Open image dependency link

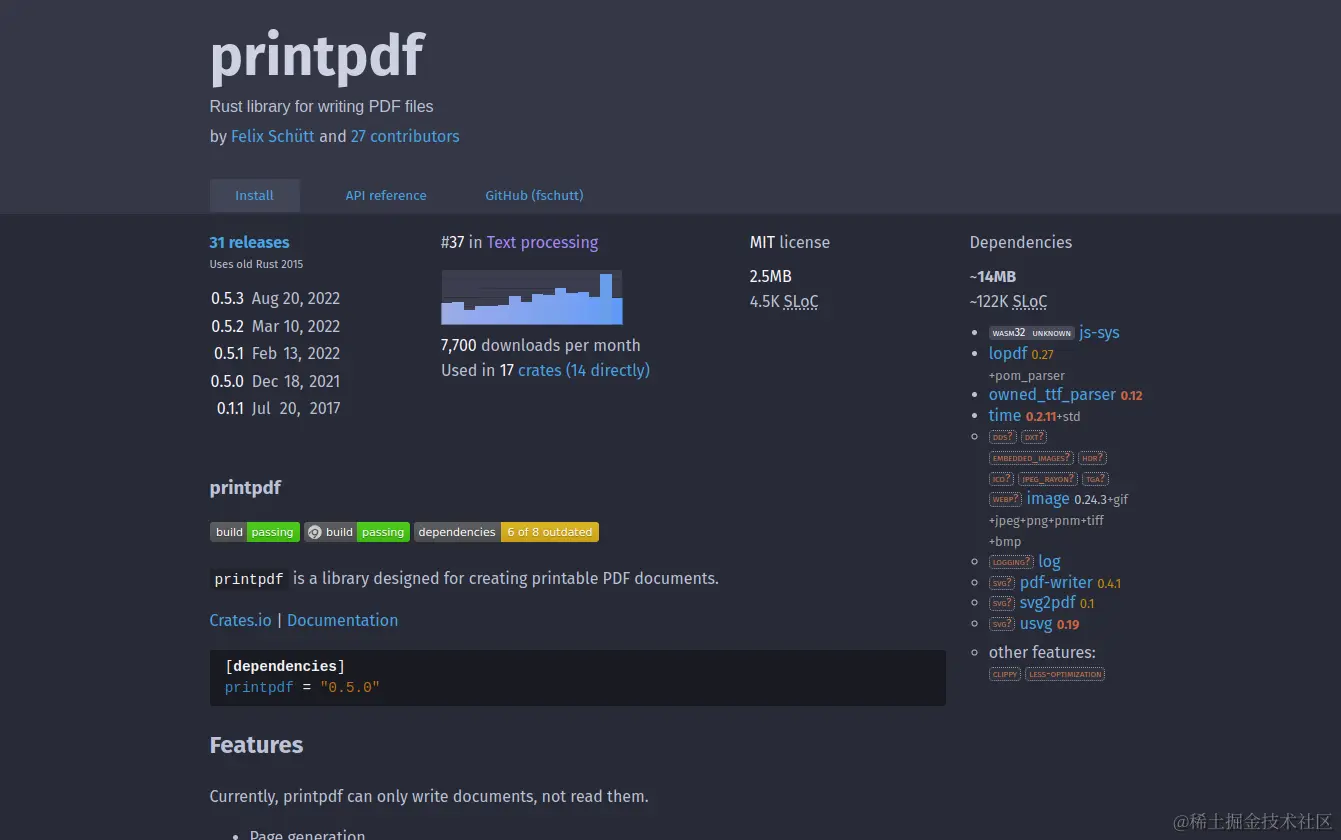click(x=1048, y=498)
